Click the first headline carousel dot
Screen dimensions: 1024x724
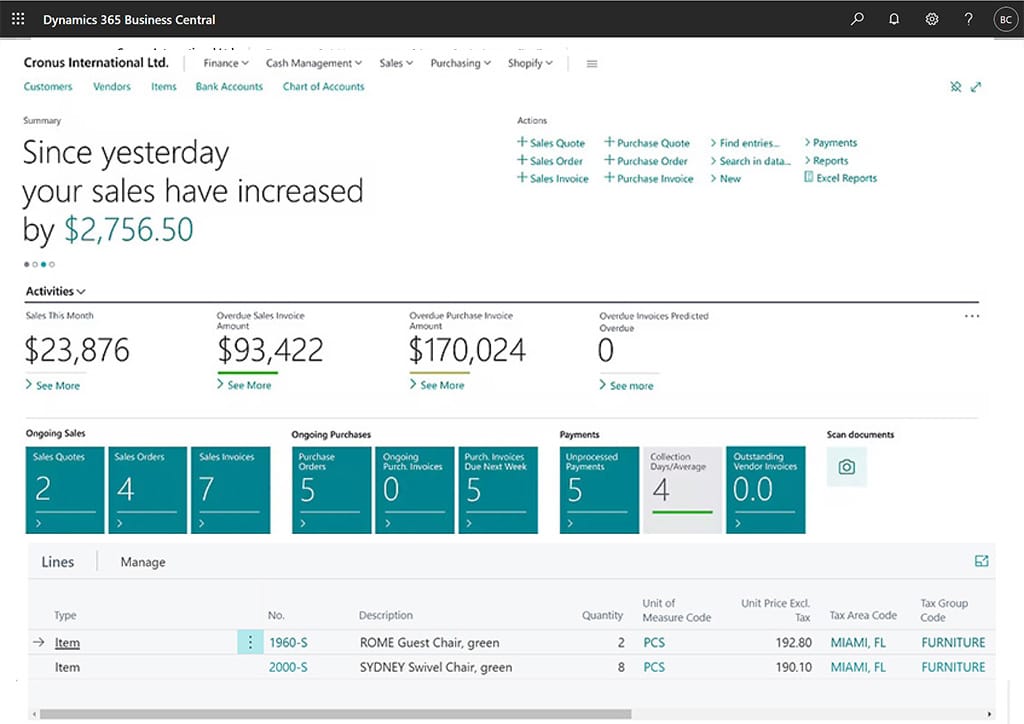(x=26, y=264)
